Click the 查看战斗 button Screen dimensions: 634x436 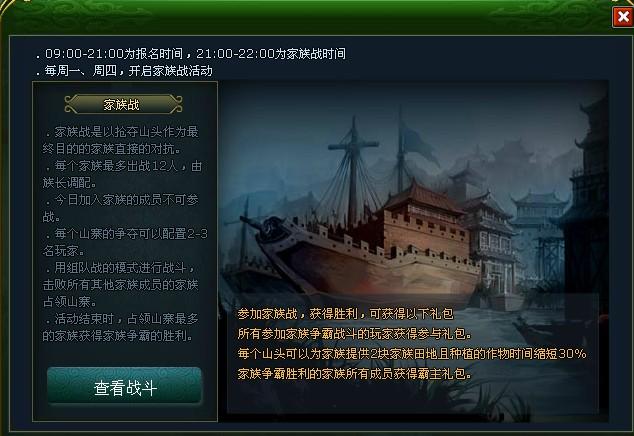pyautogui.click(x=125, y=387)
